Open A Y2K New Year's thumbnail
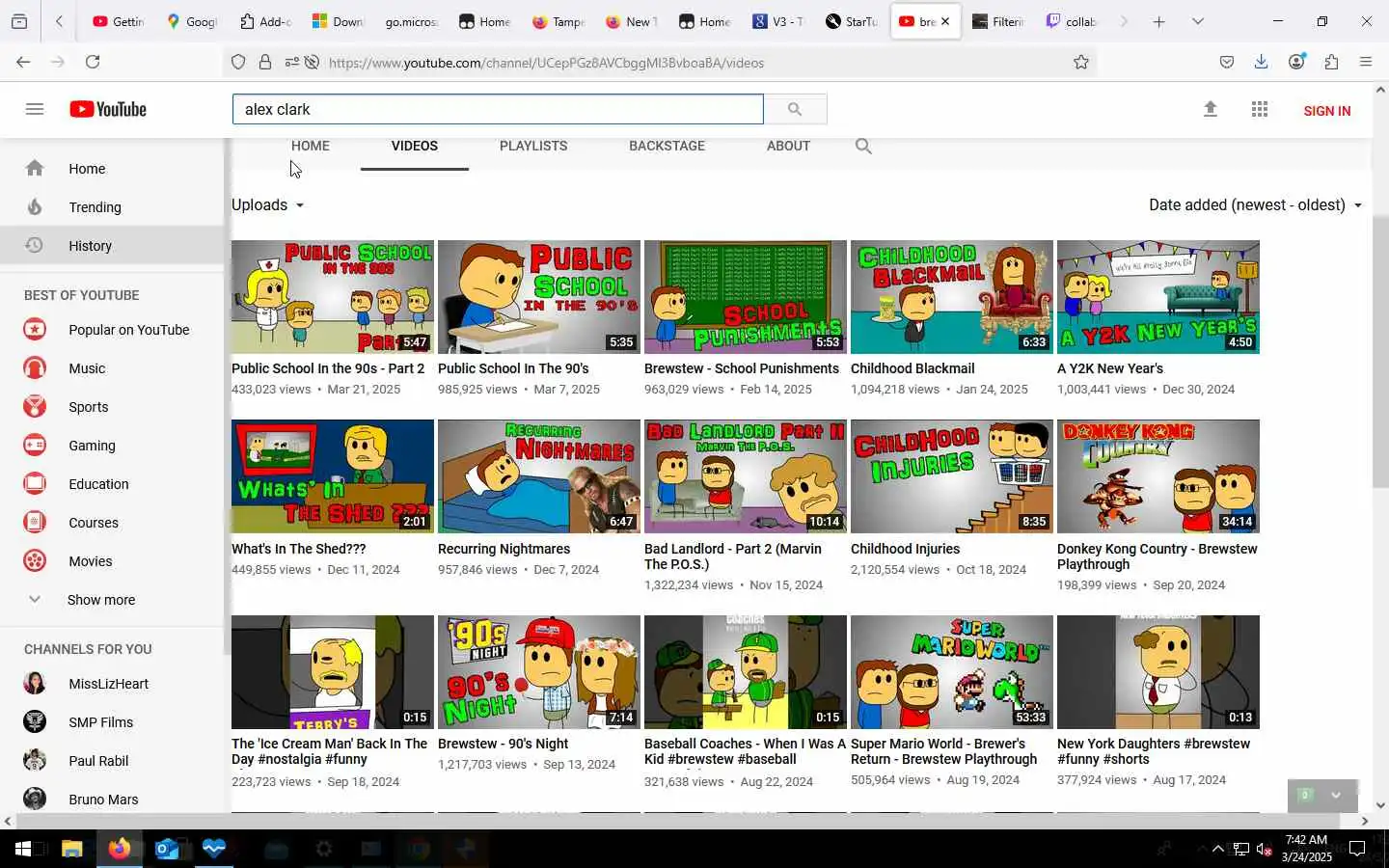The width and height of the screenshot is (1389, 868). pos(1157,297)
